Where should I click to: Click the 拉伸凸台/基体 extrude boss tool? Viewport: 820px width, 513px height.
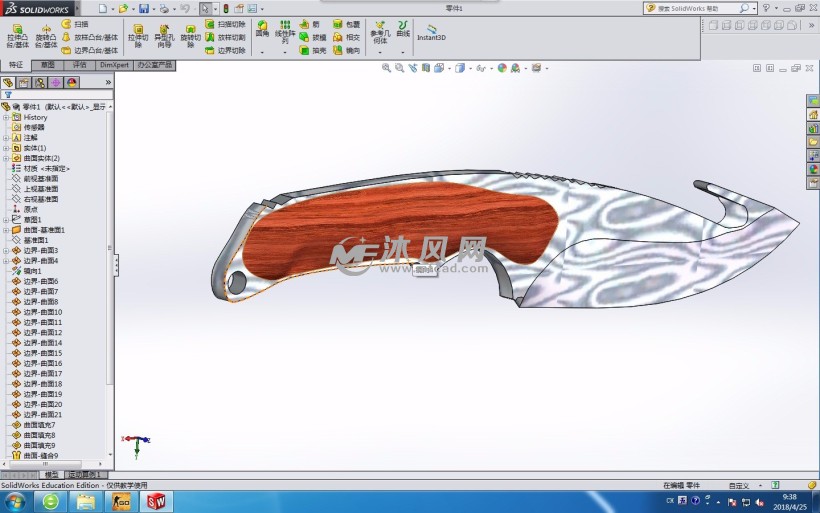tap(16, 35)
